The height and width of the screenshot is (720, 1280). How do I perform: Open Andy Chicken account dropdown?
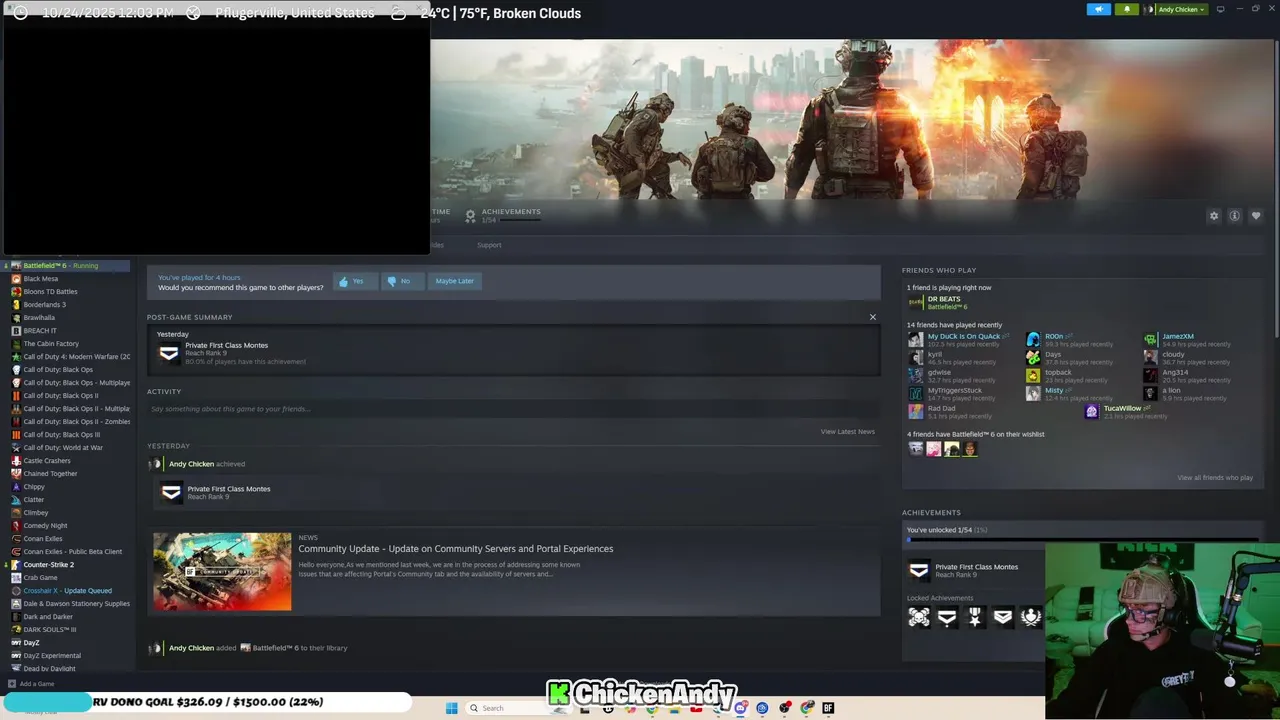click(1176, 9)
